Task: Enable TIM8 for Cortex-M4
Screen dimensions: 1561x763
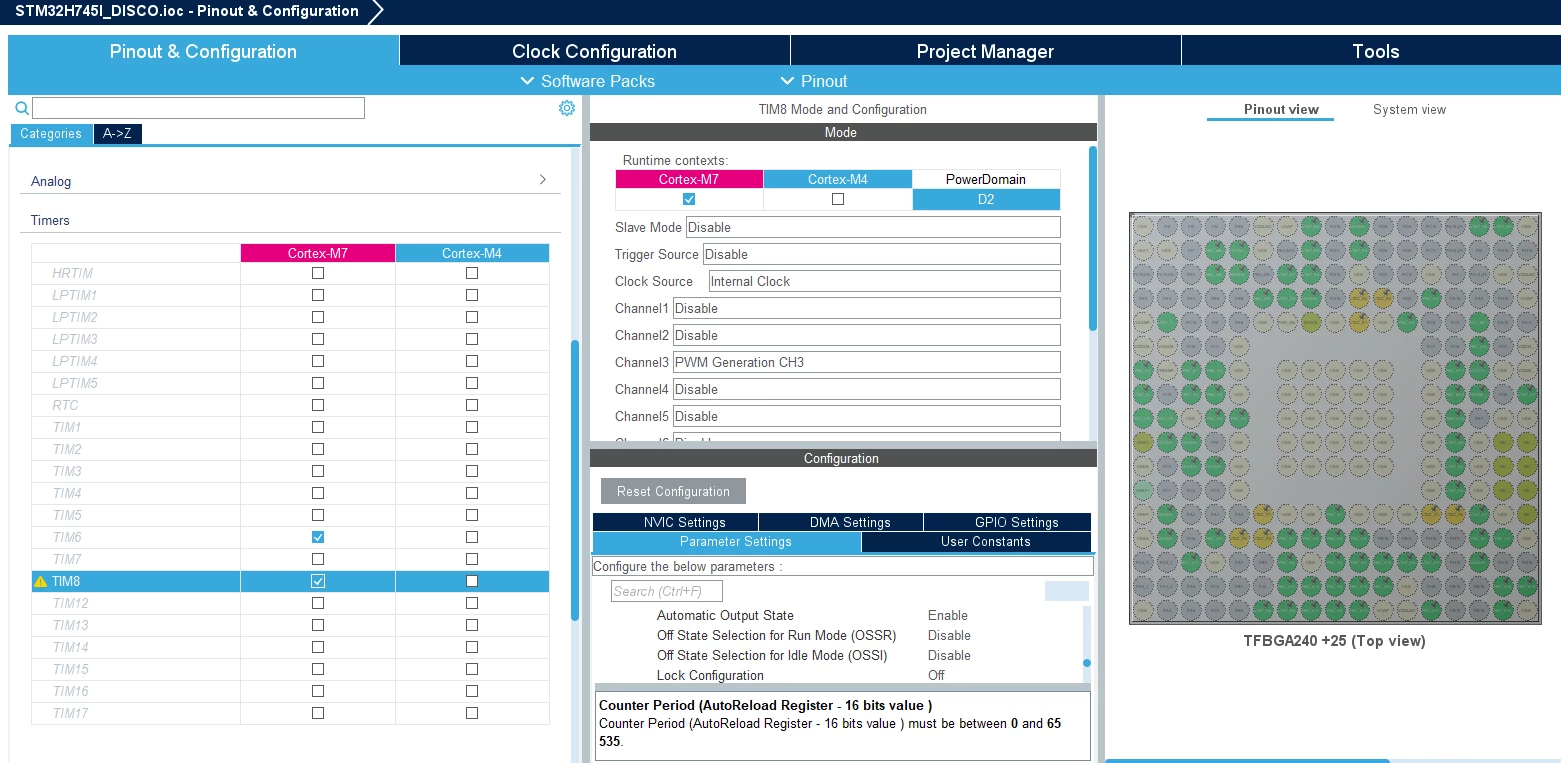Action: coord(472,581)
